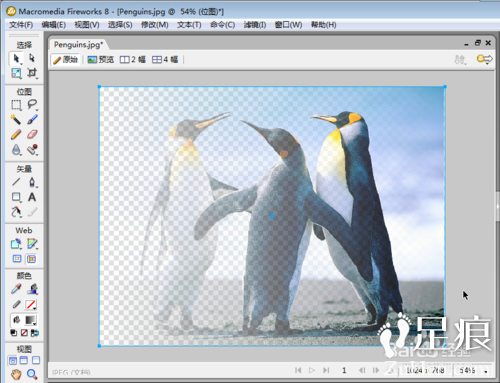Viewport: 500px width, 383px height.
Task: Select the Pointer tool
Action: click(x=16, y=59)
